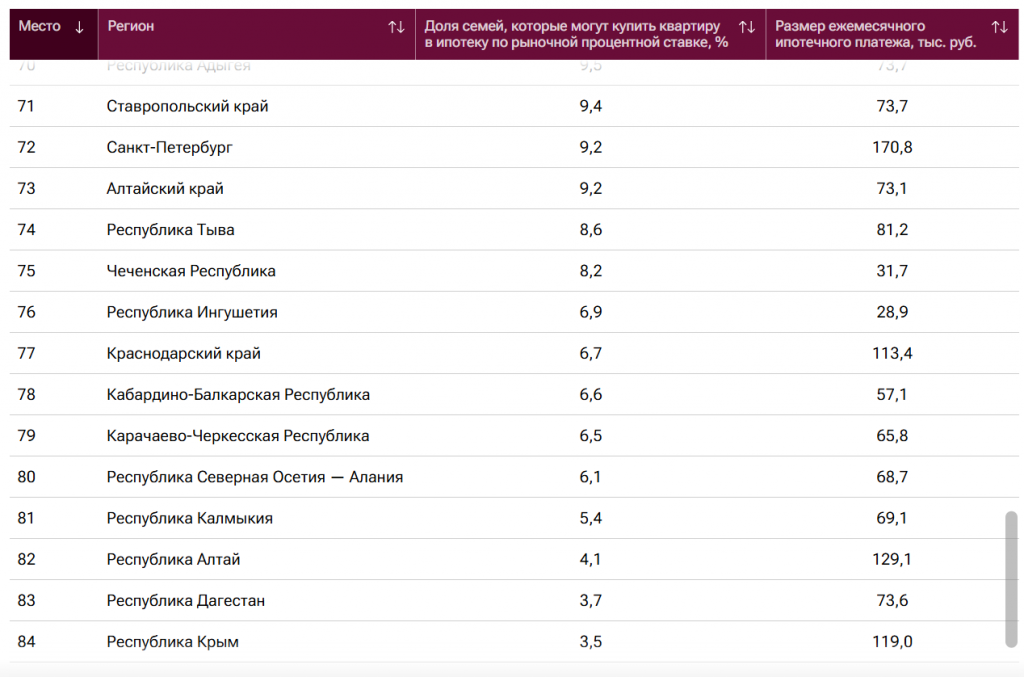Sort table by Место header
1024x677 pixels.
pos(40,27)
